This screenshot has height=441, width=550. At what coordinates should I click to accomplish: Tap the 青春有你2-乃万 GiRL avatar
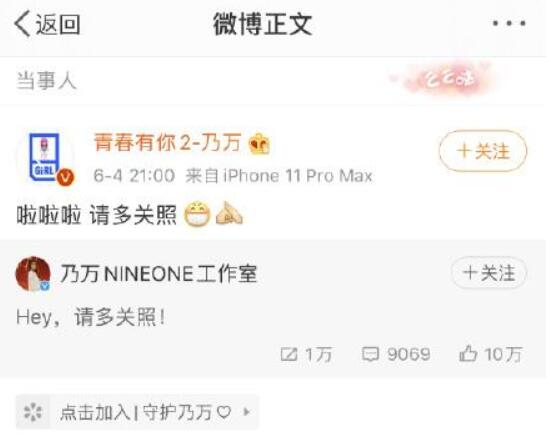pos(45,156)
